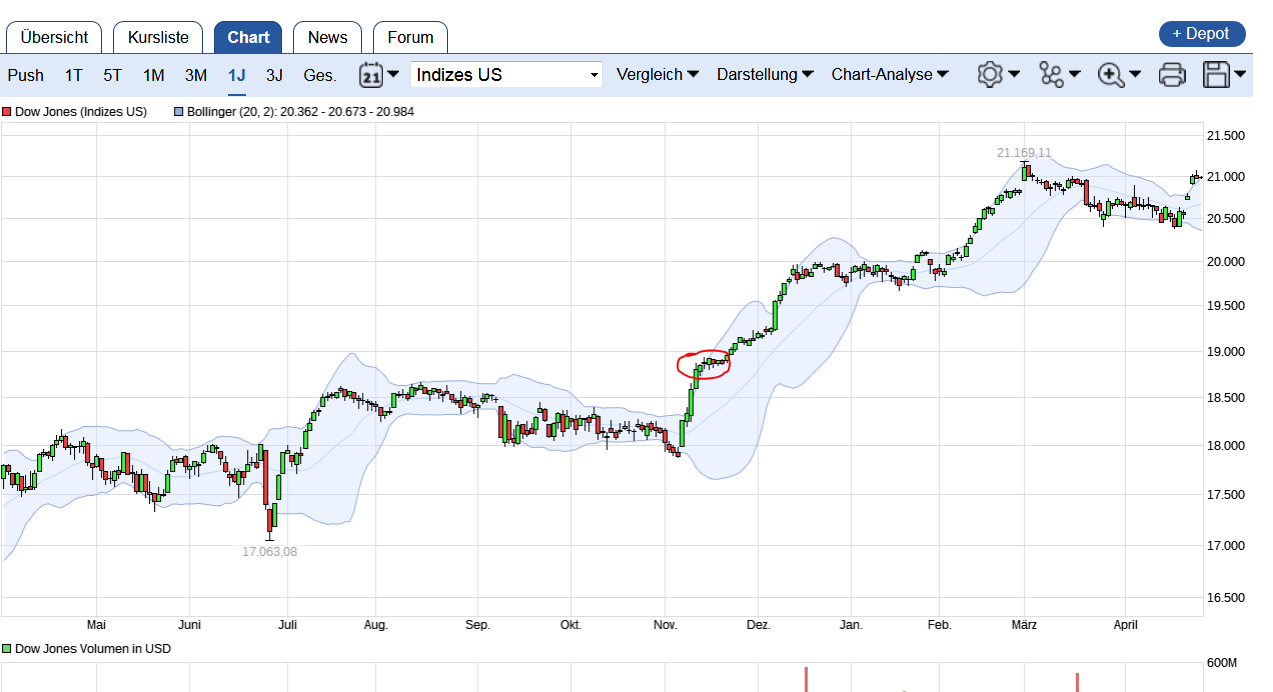Save the chart with floppy disk icon

(1216, 74)
